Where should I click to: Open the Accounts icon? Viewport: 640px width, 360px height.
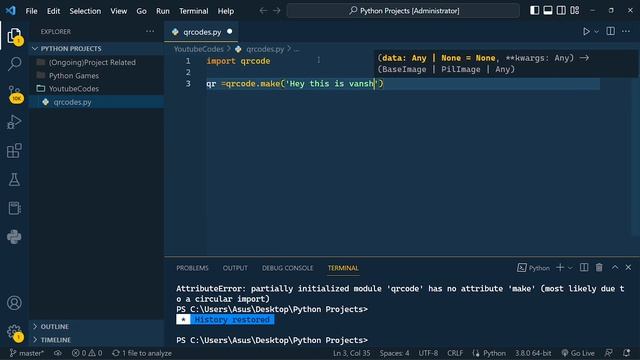(x=14, y=303)
